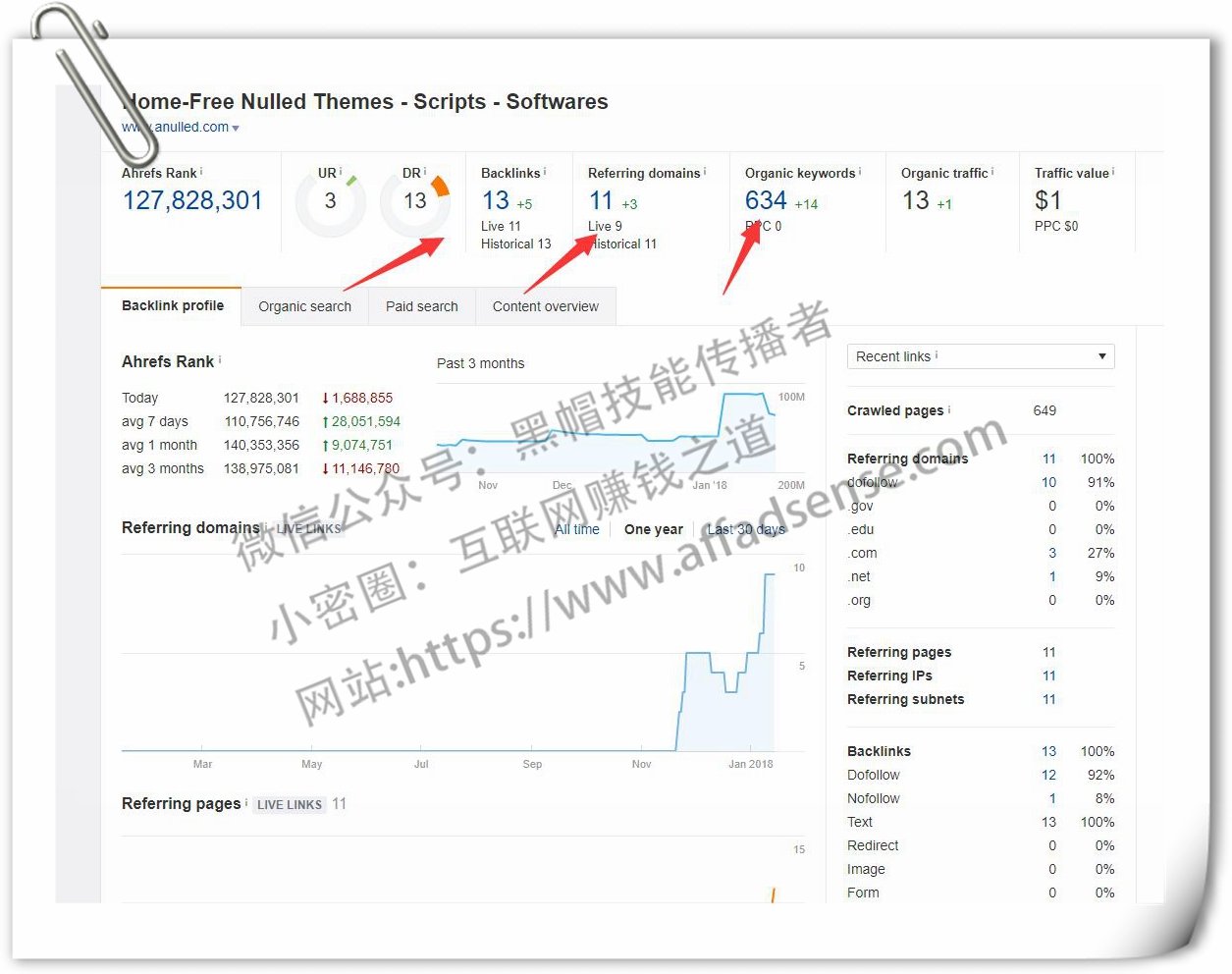The width and height of the screenshot is (1232, 974).
Task: Click the info icon beside Referring domains header
Action: (705, 171)
